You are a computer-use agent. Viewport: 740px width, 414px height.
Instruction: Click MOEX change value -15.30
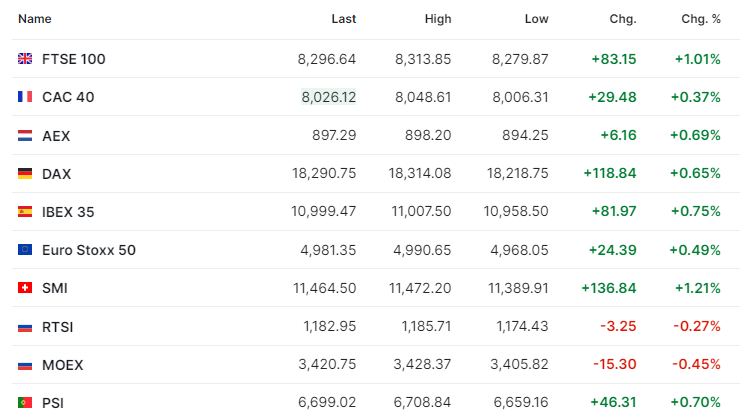615,364
